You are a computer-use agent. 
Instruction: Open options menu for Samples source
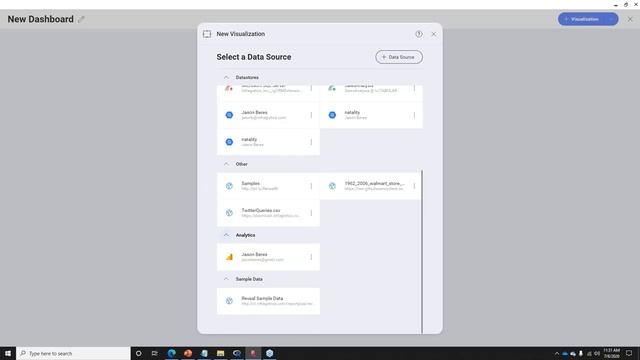311,186
